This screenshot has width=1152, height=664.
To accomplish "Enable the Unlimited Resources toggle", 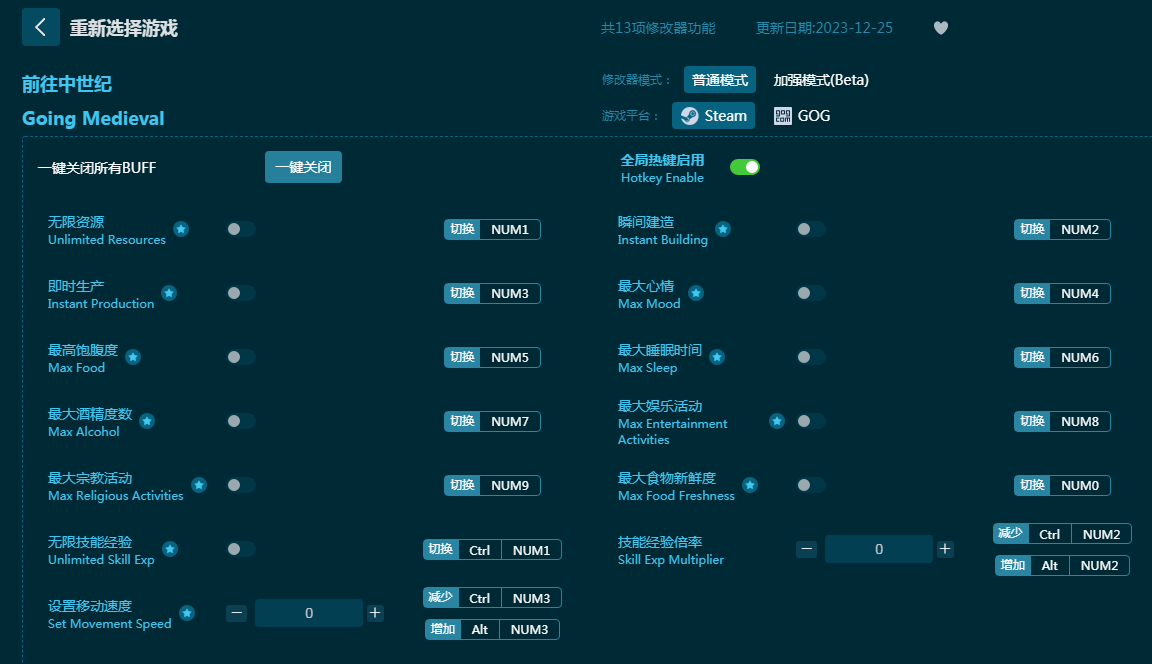I will [241, 229].
